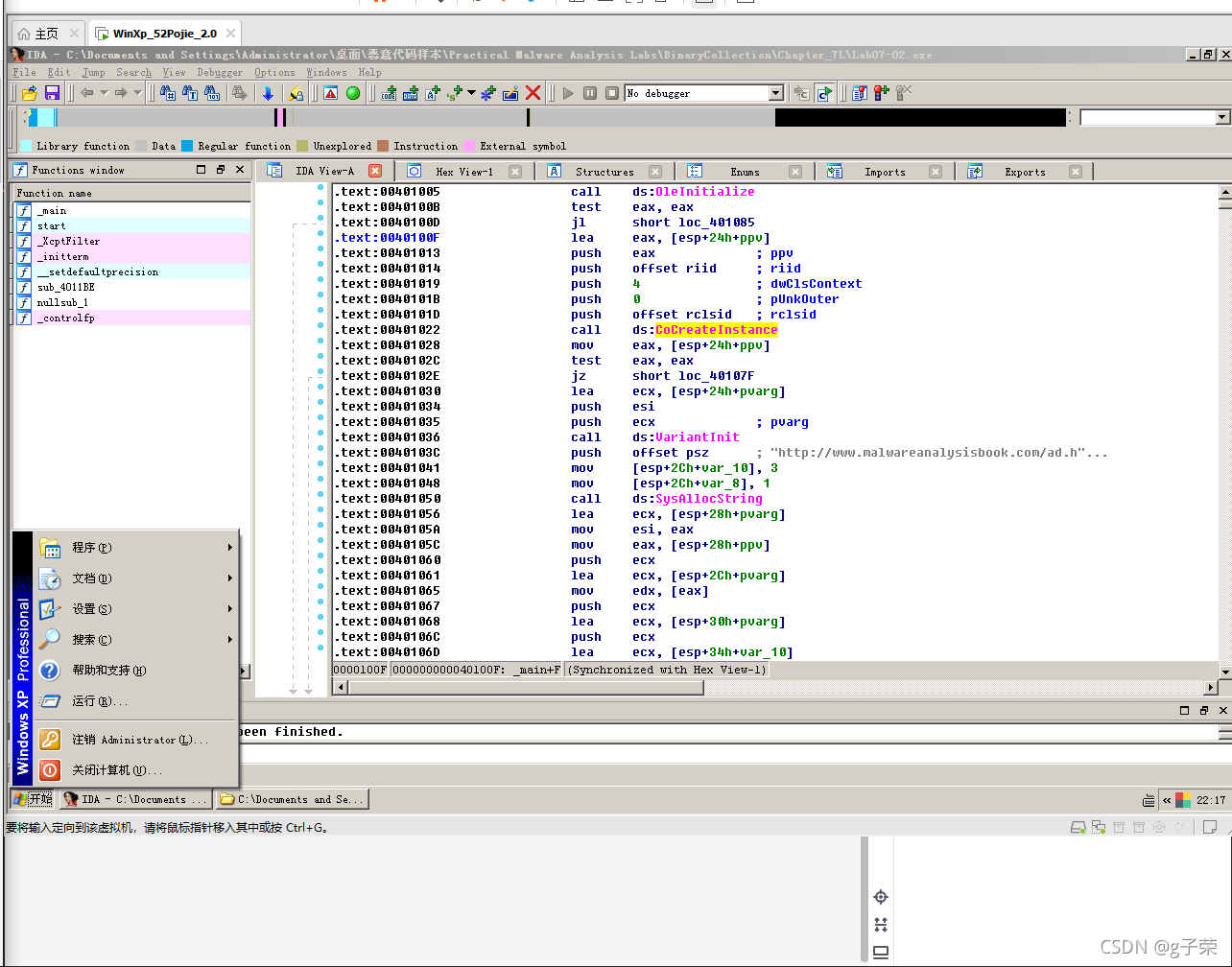Open the File menu
The height and width of the screenshot is (967, 1232).
(25, 72)
